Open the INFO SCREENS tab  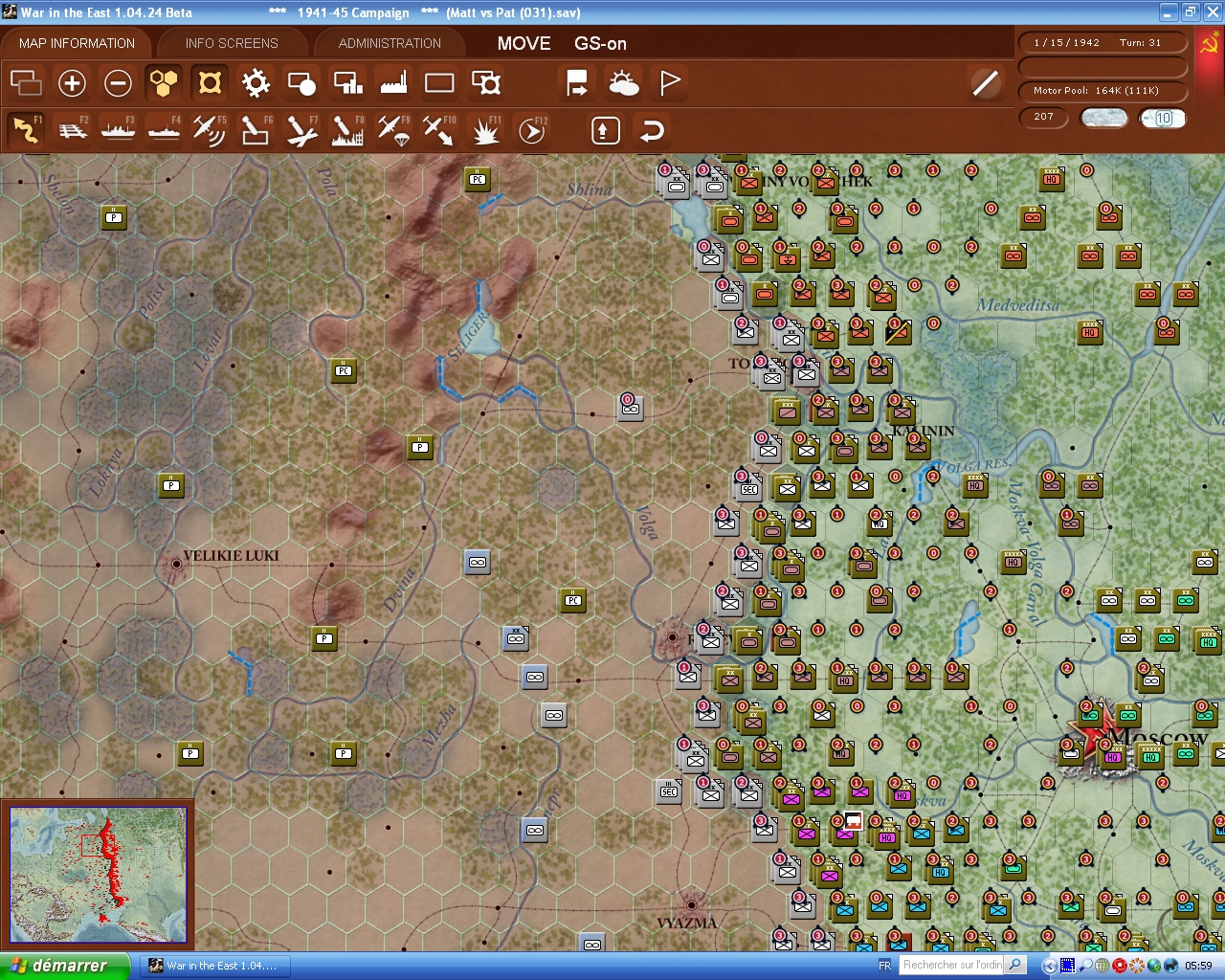click(x=232, y=43)
